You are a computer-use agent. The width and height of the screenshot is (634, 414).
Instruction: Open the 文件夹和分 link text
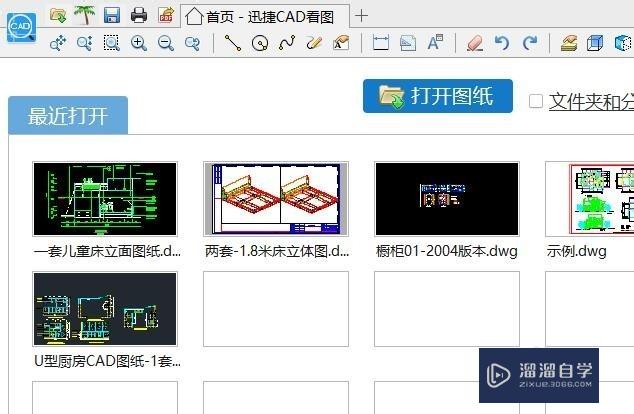pyautogui.click(x=591, y=101)
